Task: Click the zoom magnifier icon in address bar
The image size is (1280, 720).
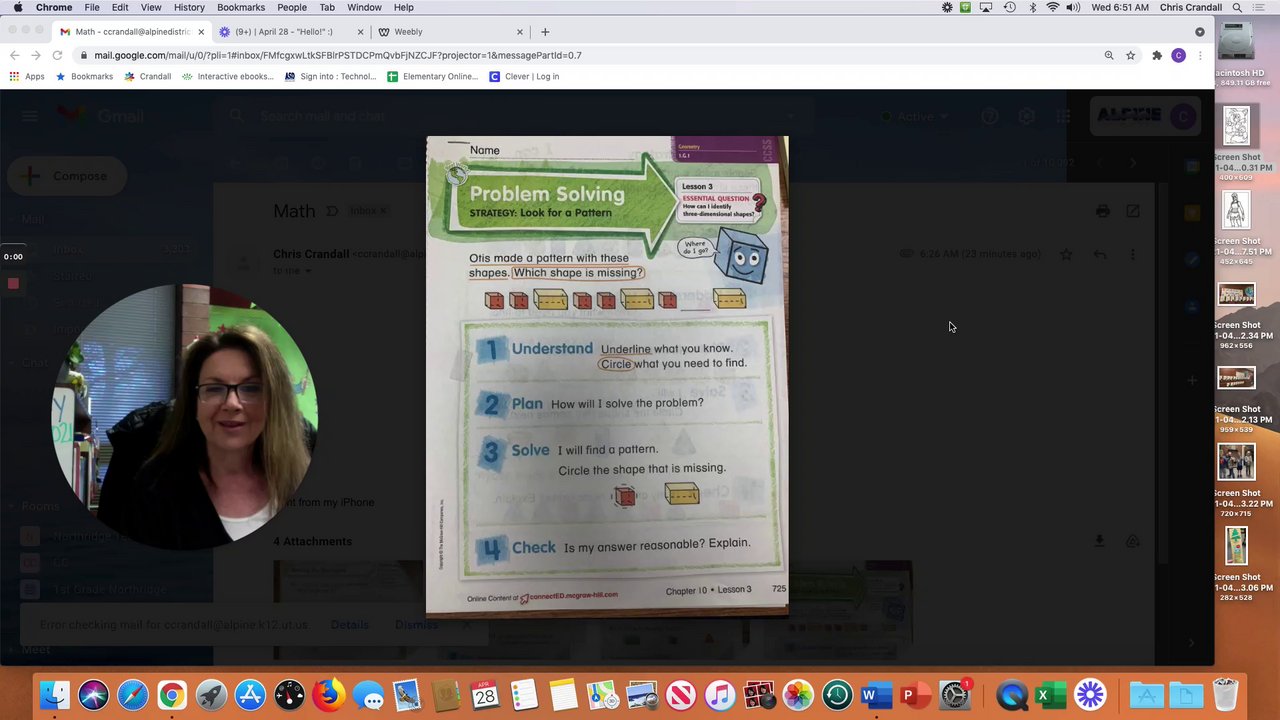Action: tap(1108, 55)
